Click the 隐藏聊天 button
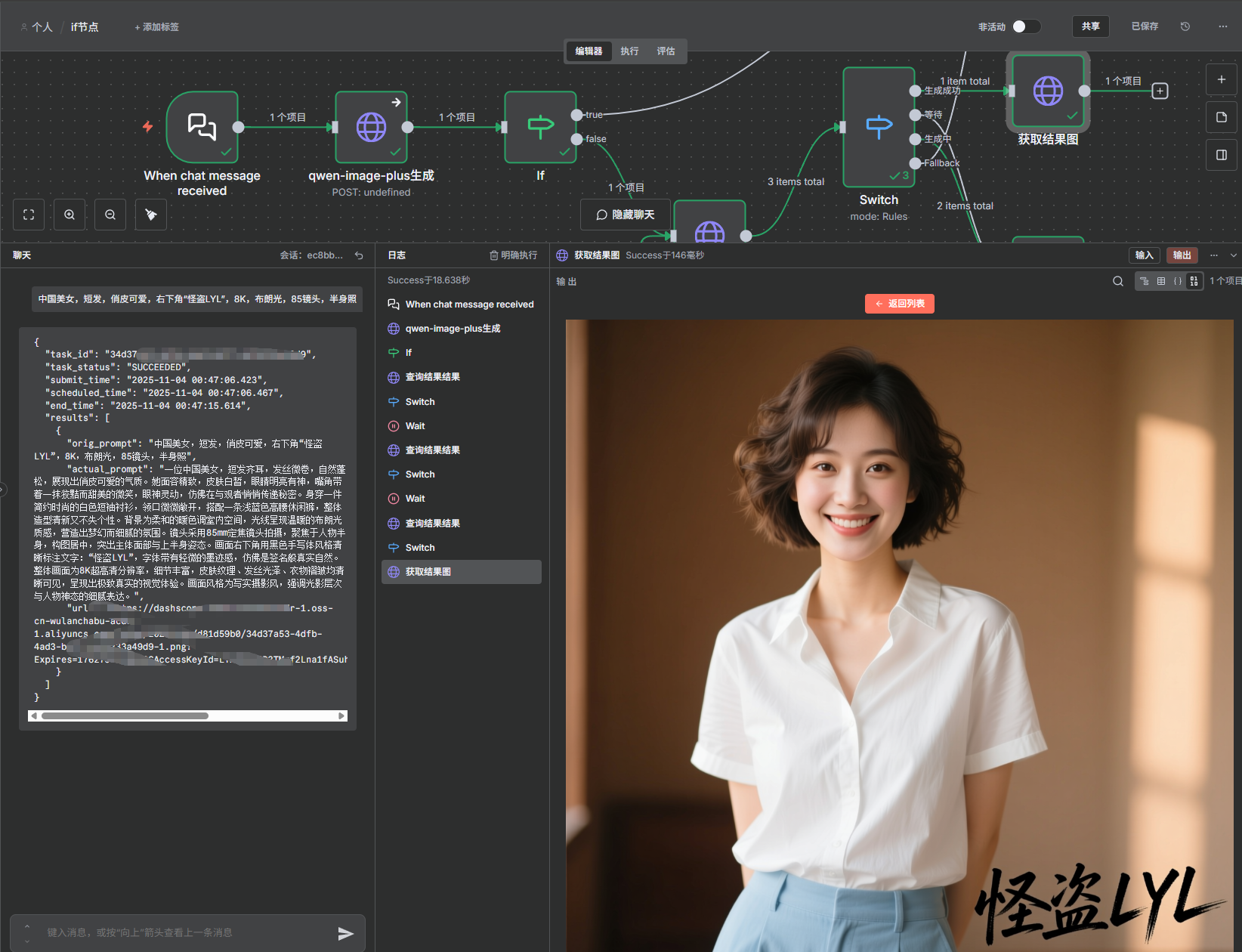1242x952 pixels. pos(626,215)
